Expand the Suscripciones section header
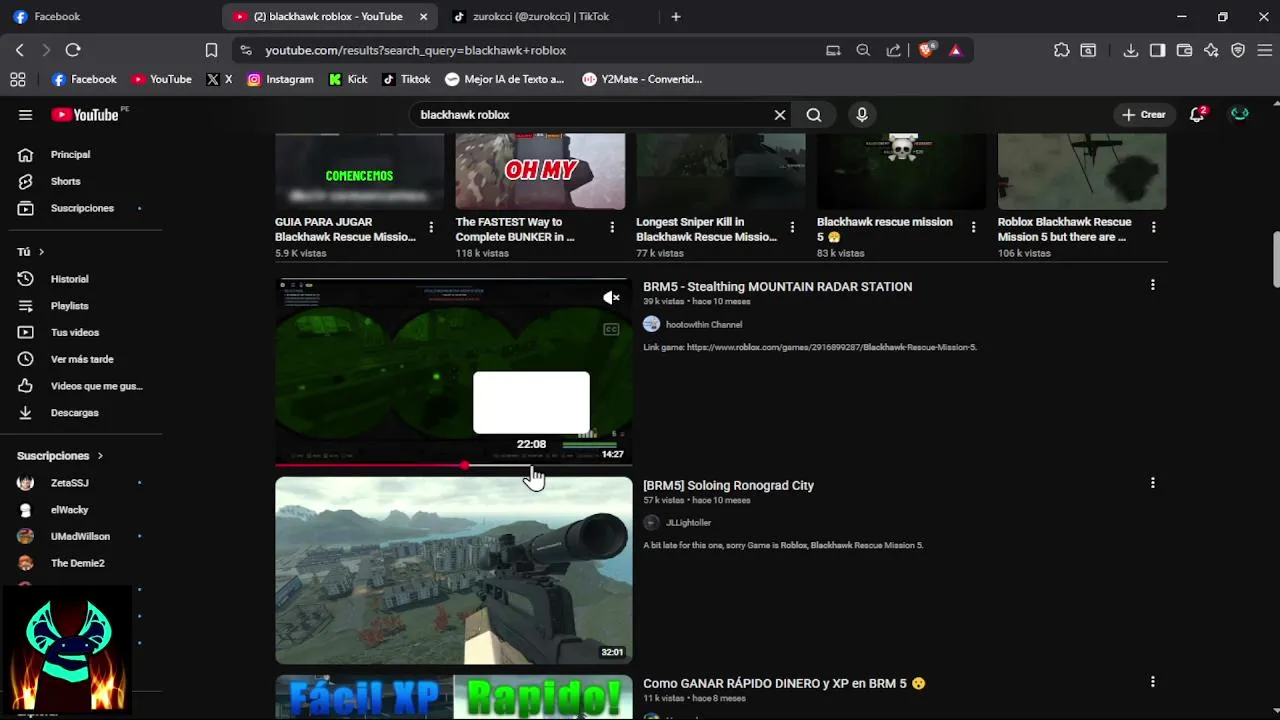The height and width of the screenshot is (720, 1280). pos(60,456)
